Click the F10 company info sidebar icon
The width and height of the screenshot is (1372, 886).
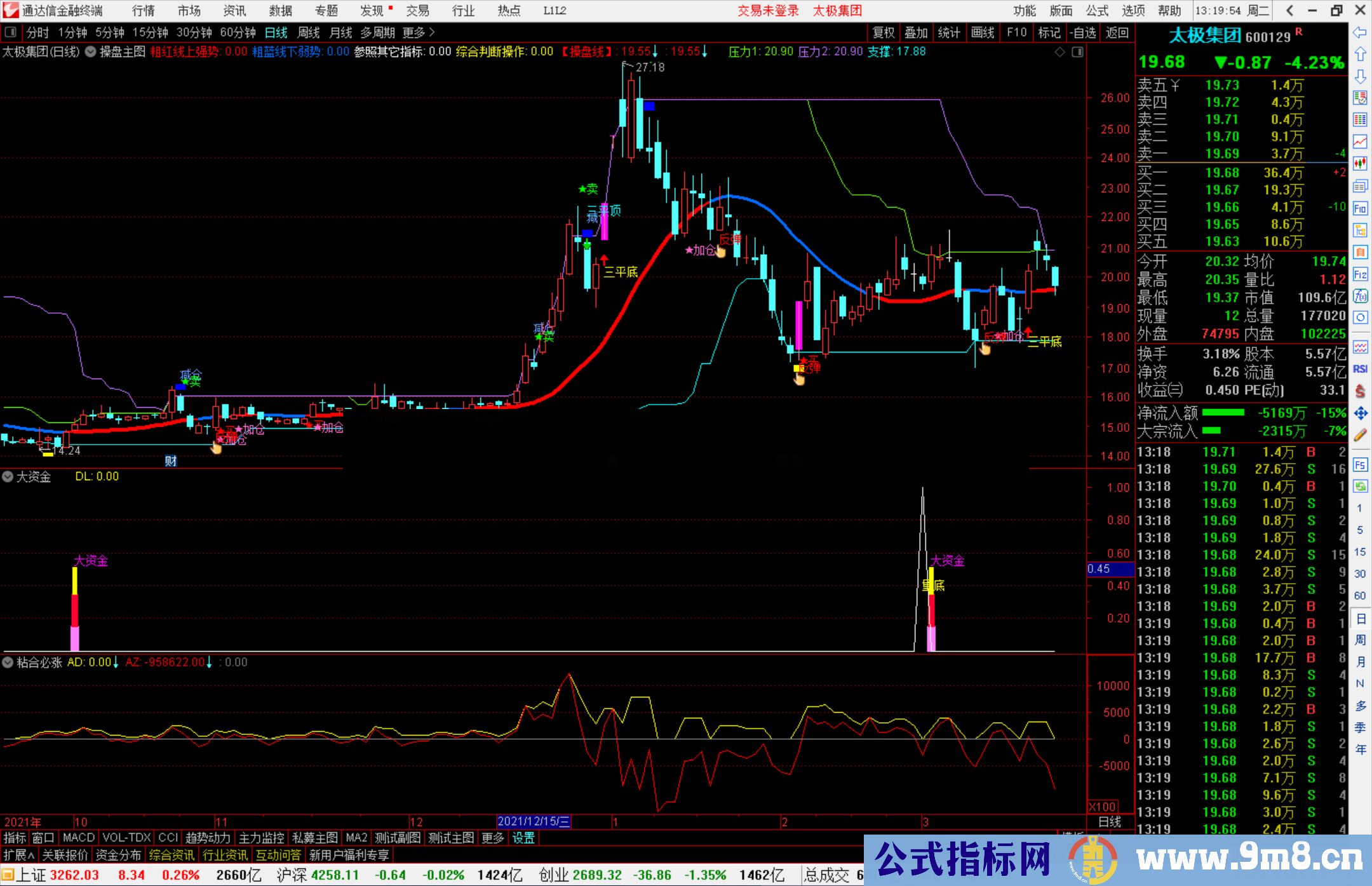[1360, 208]
